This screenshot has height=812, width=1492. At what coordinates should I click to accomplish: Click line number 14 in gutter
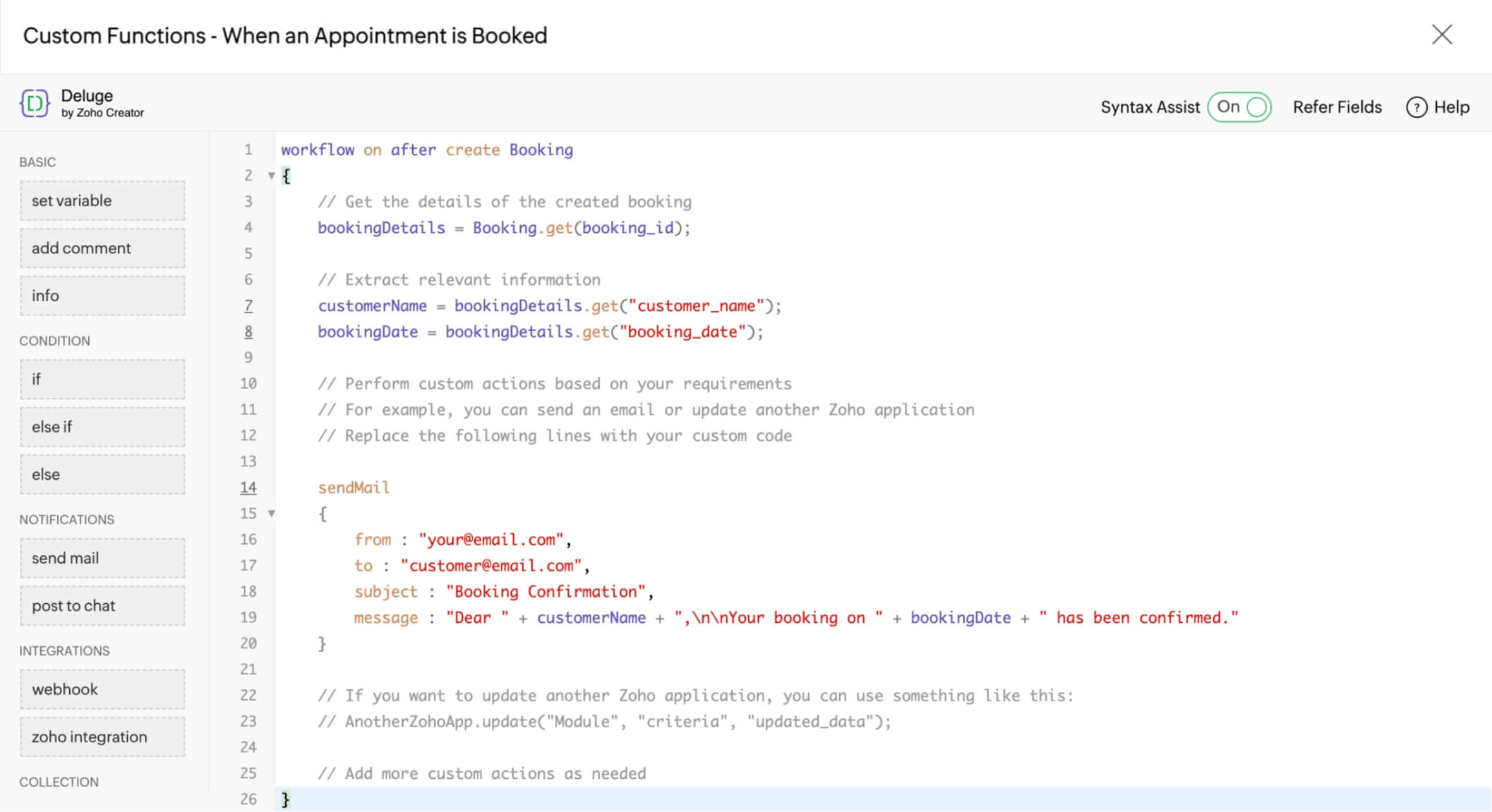[x=248, y=487]
